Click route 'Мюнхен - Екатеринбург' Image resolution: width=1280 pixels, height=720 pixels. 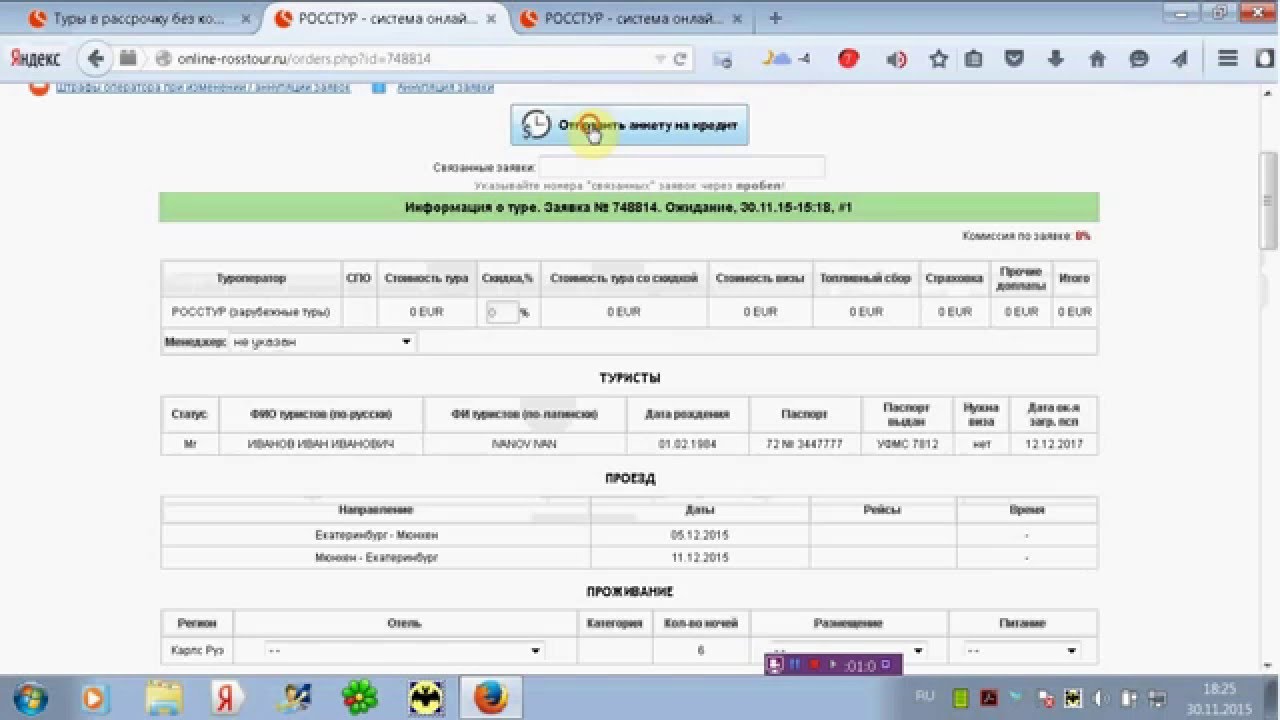click(376, 558)
